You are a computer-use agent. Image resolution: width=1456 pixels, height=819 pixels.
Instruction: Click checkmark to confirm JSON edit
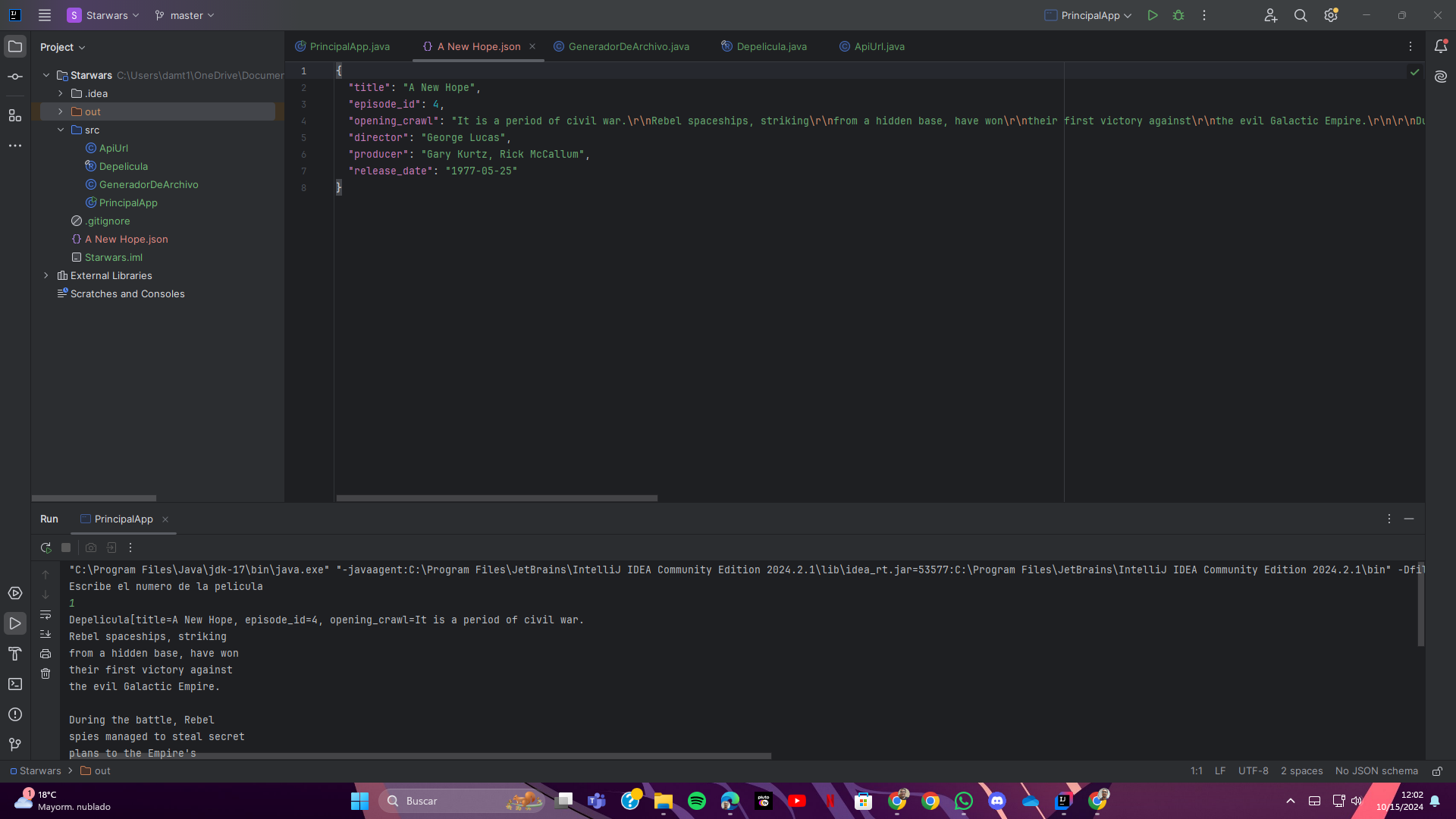(1415, 71)
